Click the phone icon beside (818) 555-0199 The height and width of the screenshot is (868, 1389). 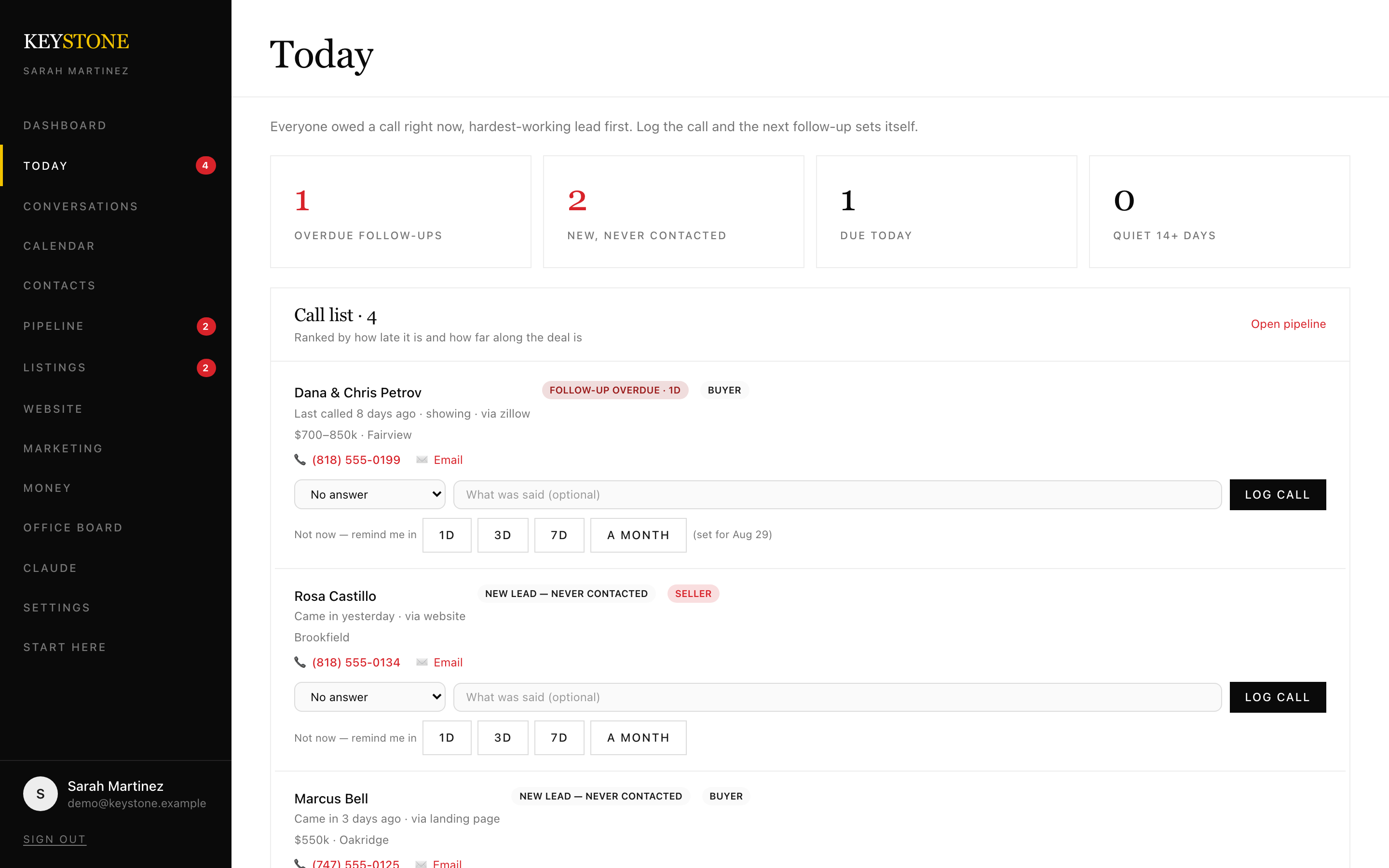[300, 460]
